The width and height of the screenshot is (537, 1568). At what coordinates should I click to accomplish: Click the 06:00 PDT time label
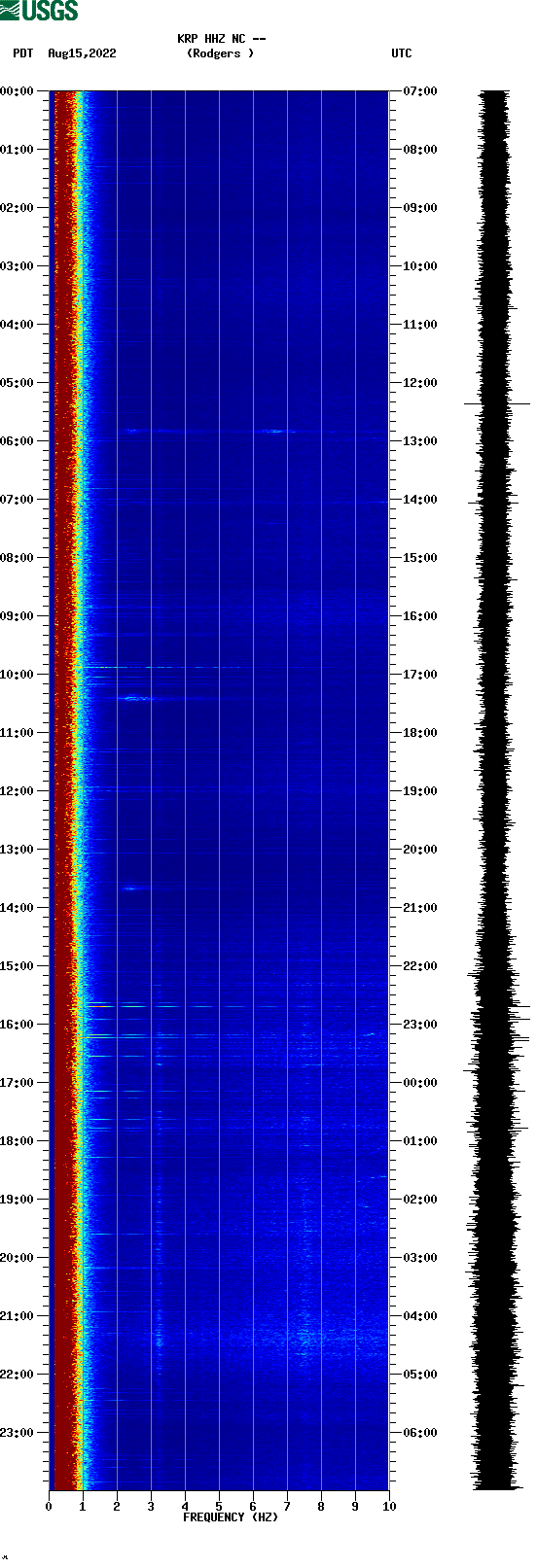point(18,441)
